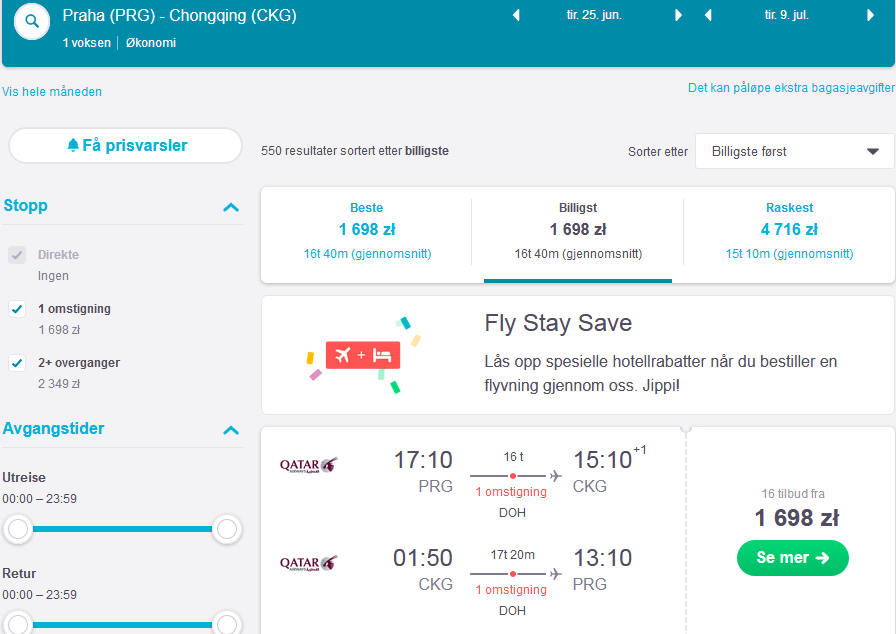Click the Utreise slider right handle

click(x=227, y=529)
